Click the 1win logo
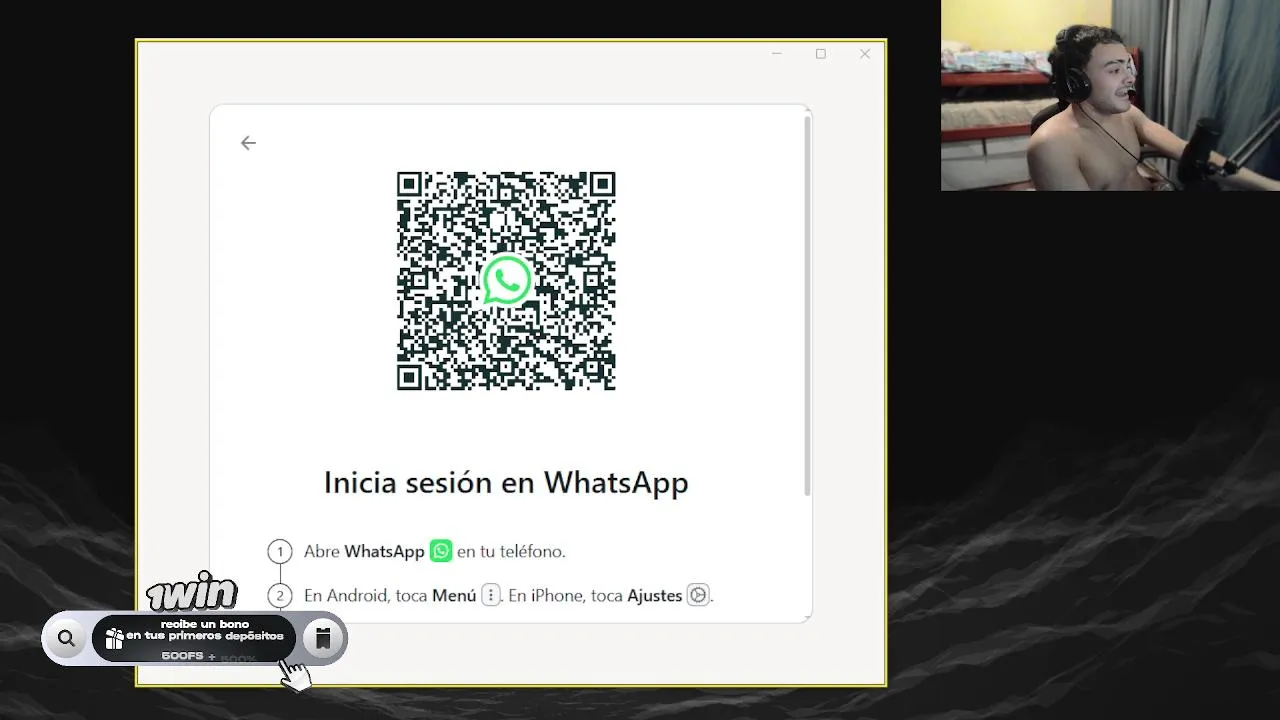 (192, 591)
